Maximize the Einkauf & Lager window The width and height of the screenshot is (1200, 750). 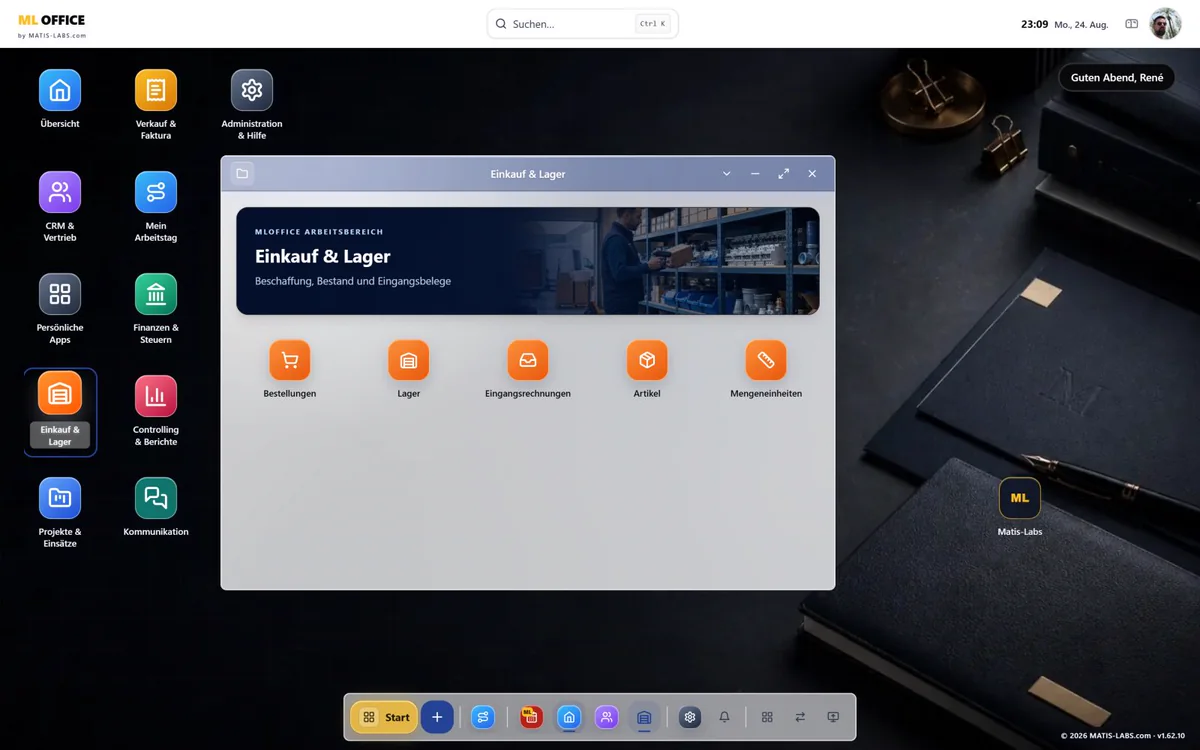[x=784, y=174]
